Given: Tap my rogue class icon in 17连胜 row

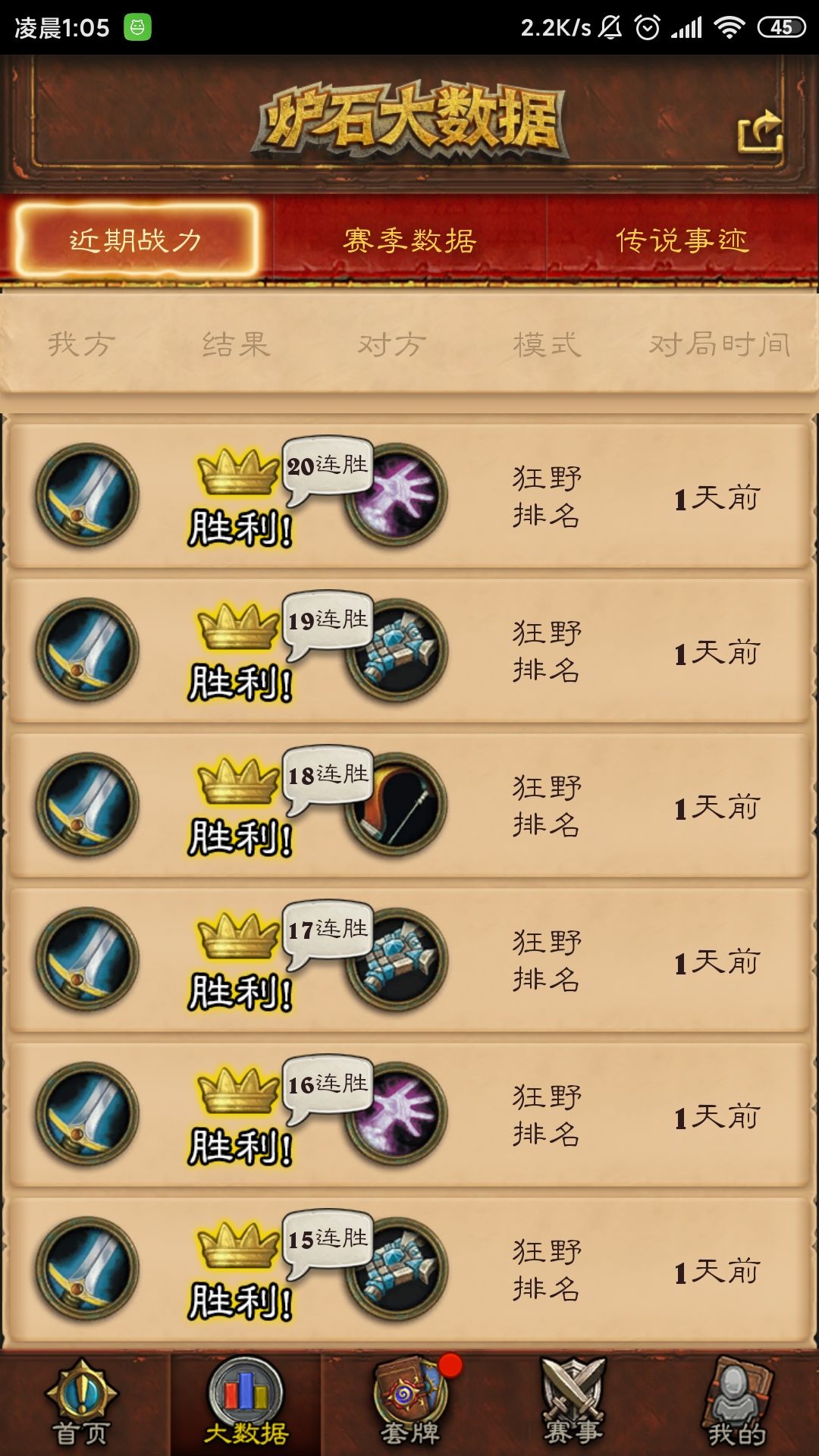Looking at the screenshot, I should [87, 959].
